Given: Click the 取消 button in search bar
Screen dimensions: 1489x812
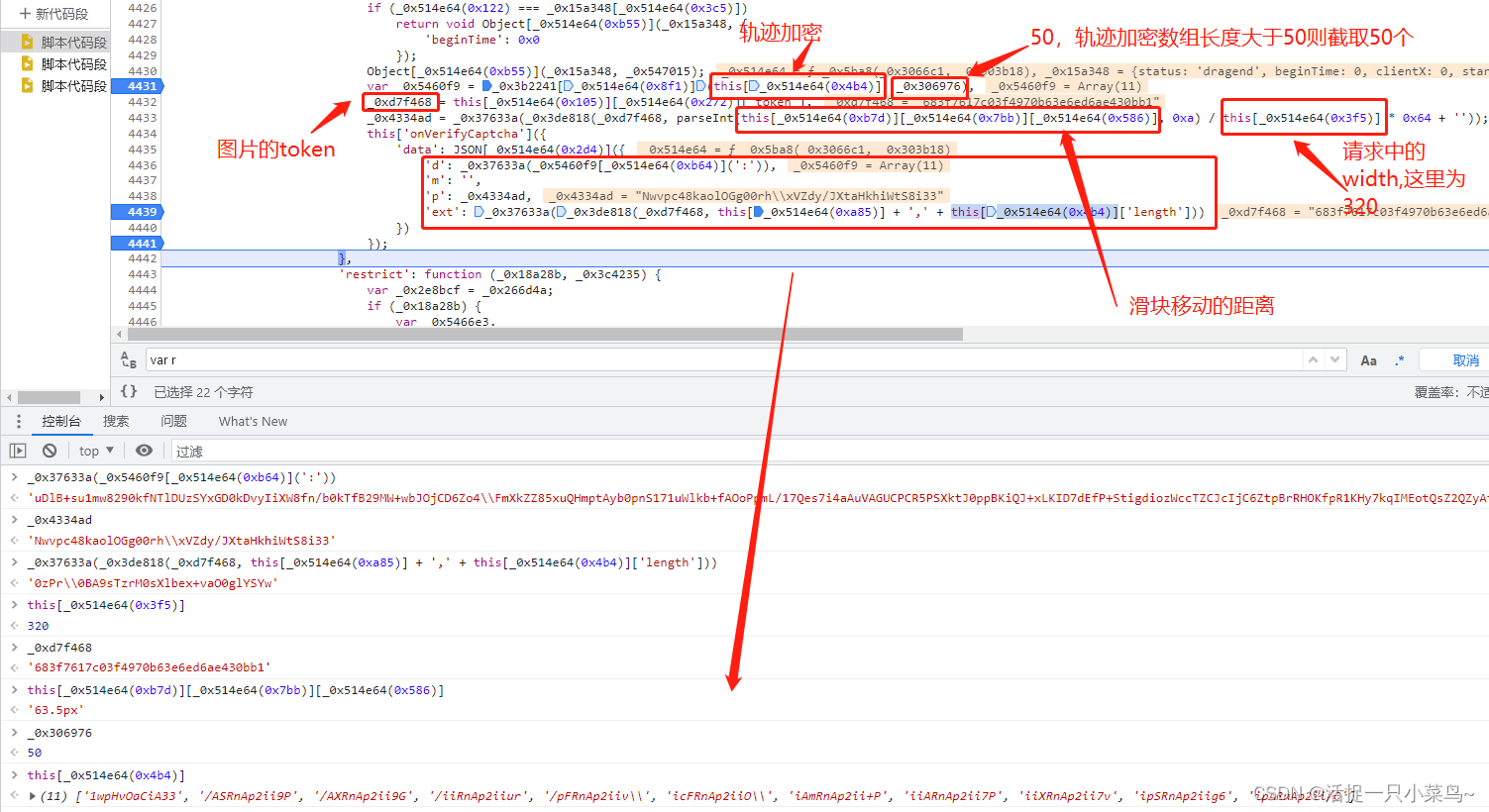Looking at the screenshot, I should point(1465,360).
